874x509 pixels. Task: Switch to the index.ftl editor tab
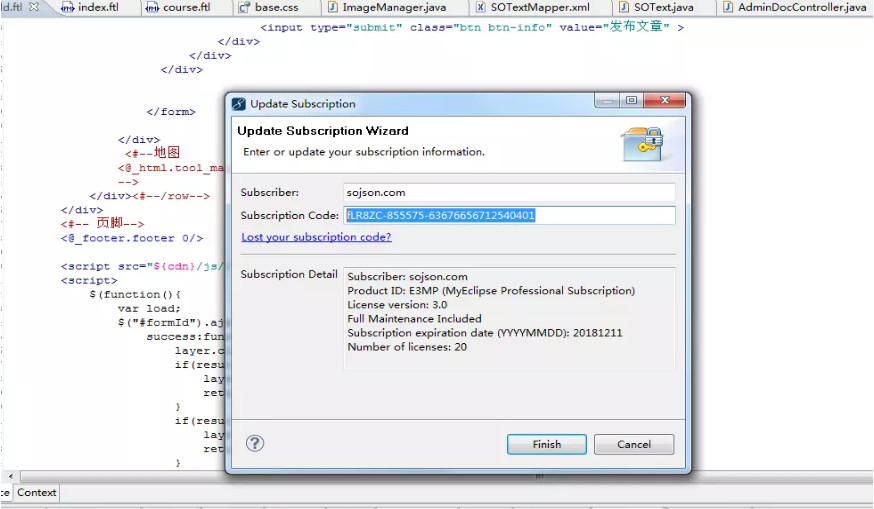point(91,8)
